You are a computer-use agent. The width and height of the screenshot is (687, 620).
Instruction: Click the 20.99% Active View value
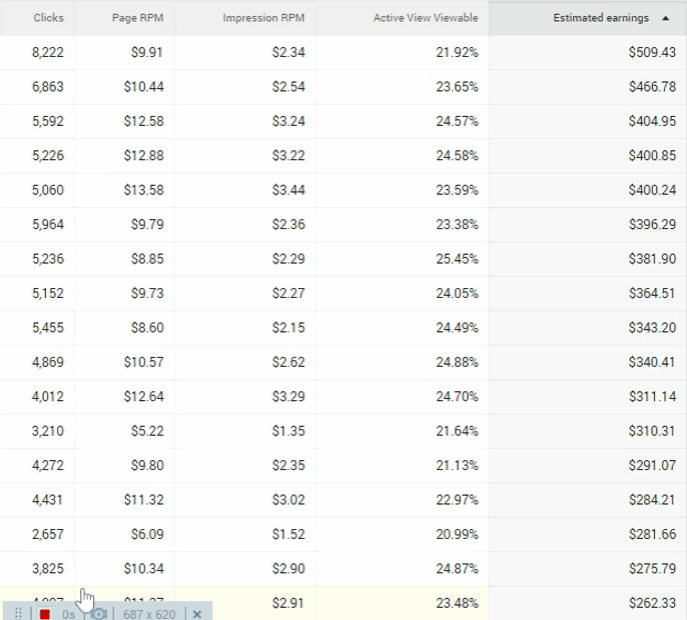(457, 534)
